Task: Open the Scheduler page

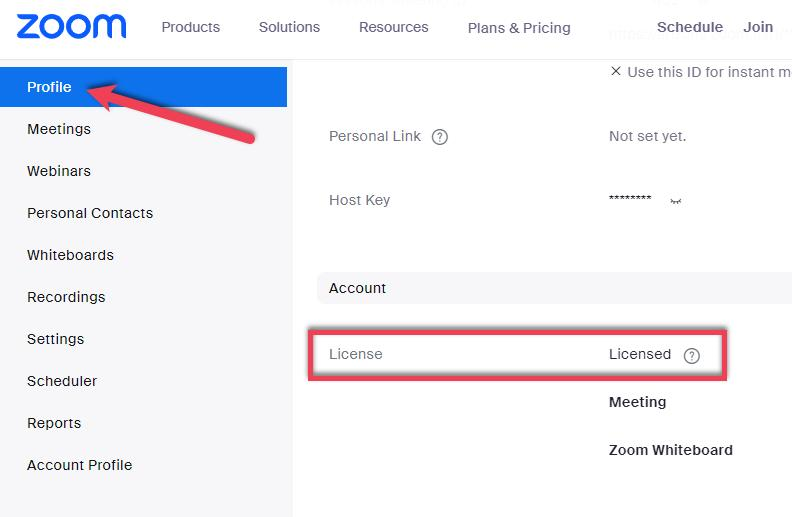Action: (62, 381)
